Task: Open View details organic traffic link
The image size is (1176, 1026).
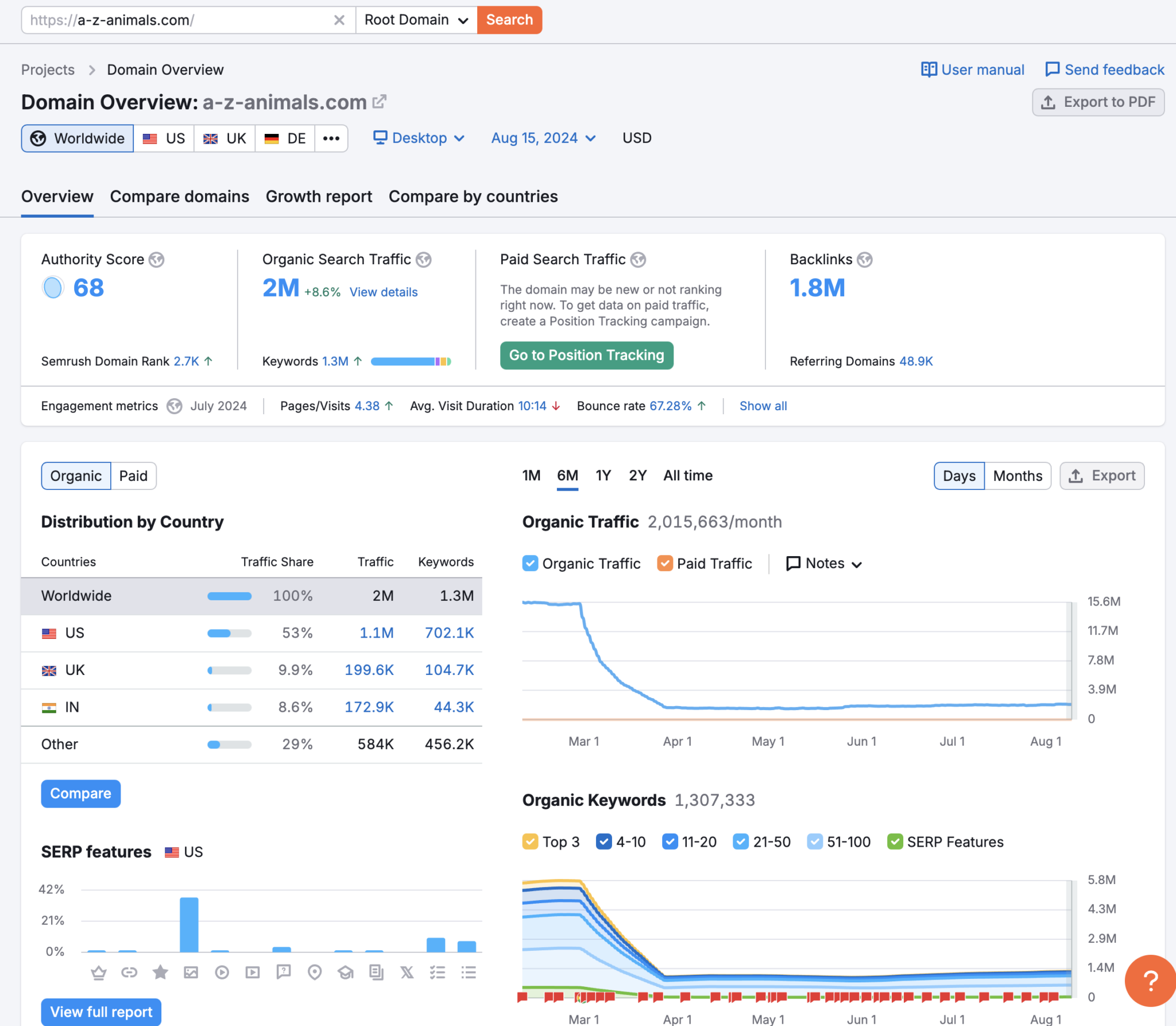Action: 383,292
